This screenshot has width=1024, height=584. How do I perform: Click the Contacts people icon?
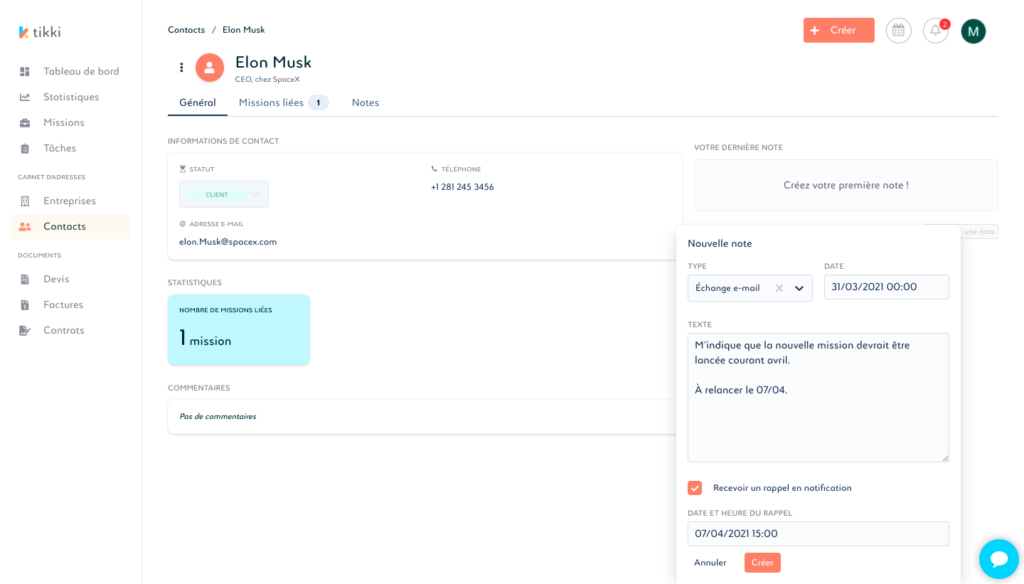25,227
